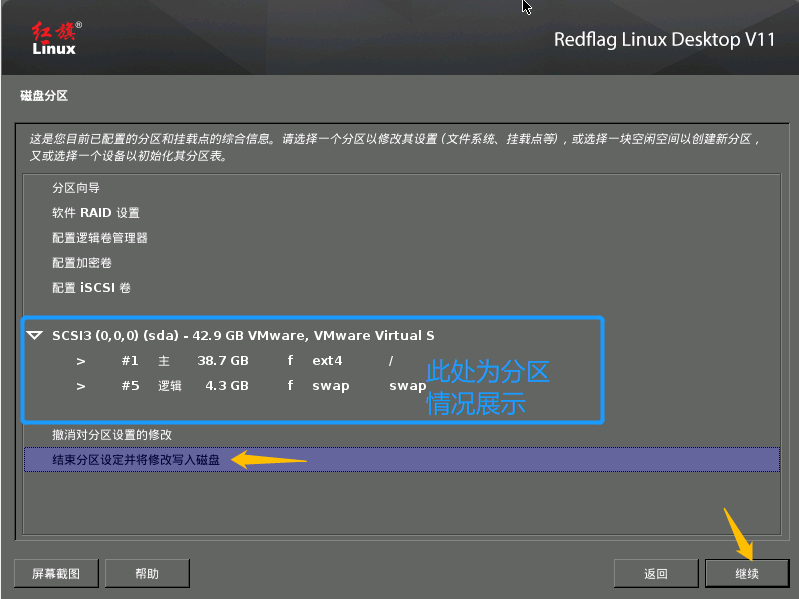Screen dimensions: 799x599
Task: Click the 逻辑 type label of partition #5
Action: tap(169, 386)
